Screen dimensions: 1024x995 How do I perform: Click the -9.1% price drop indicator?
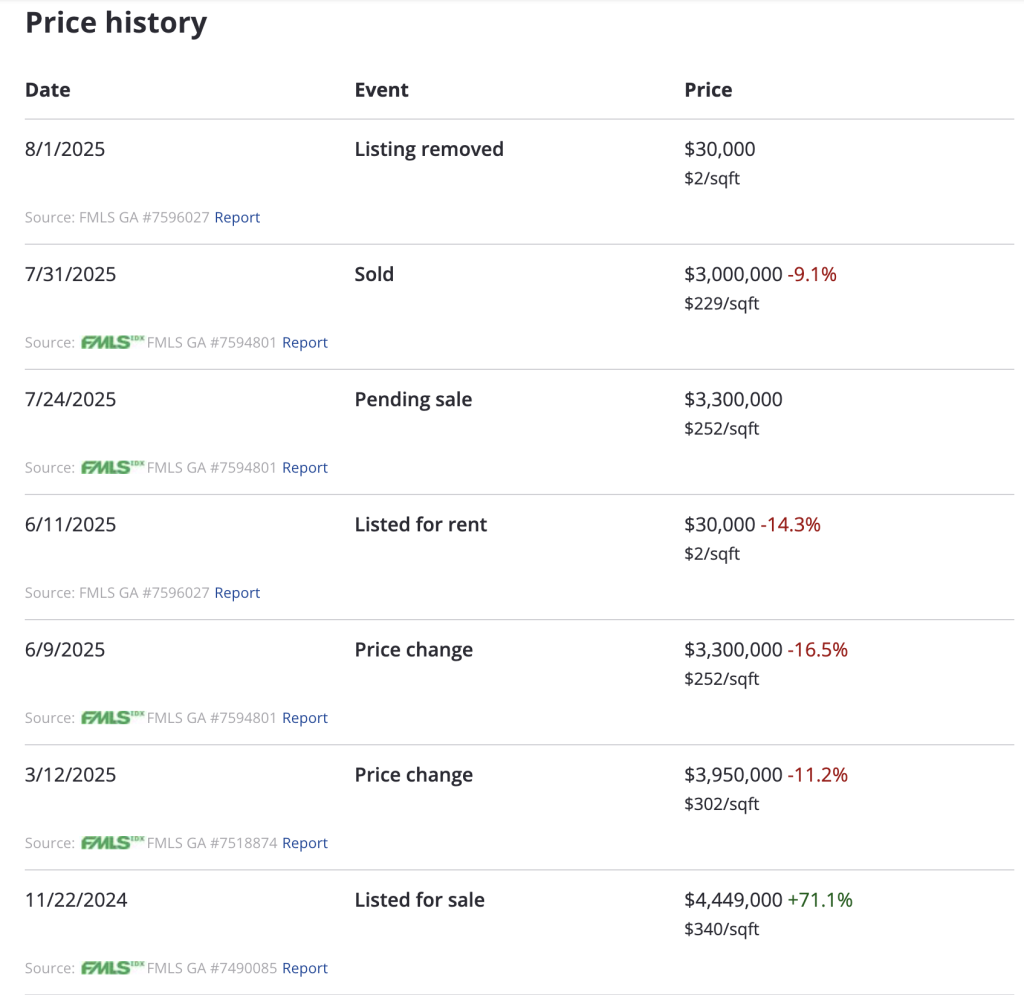pyautogui.click(x=811, y=274)
